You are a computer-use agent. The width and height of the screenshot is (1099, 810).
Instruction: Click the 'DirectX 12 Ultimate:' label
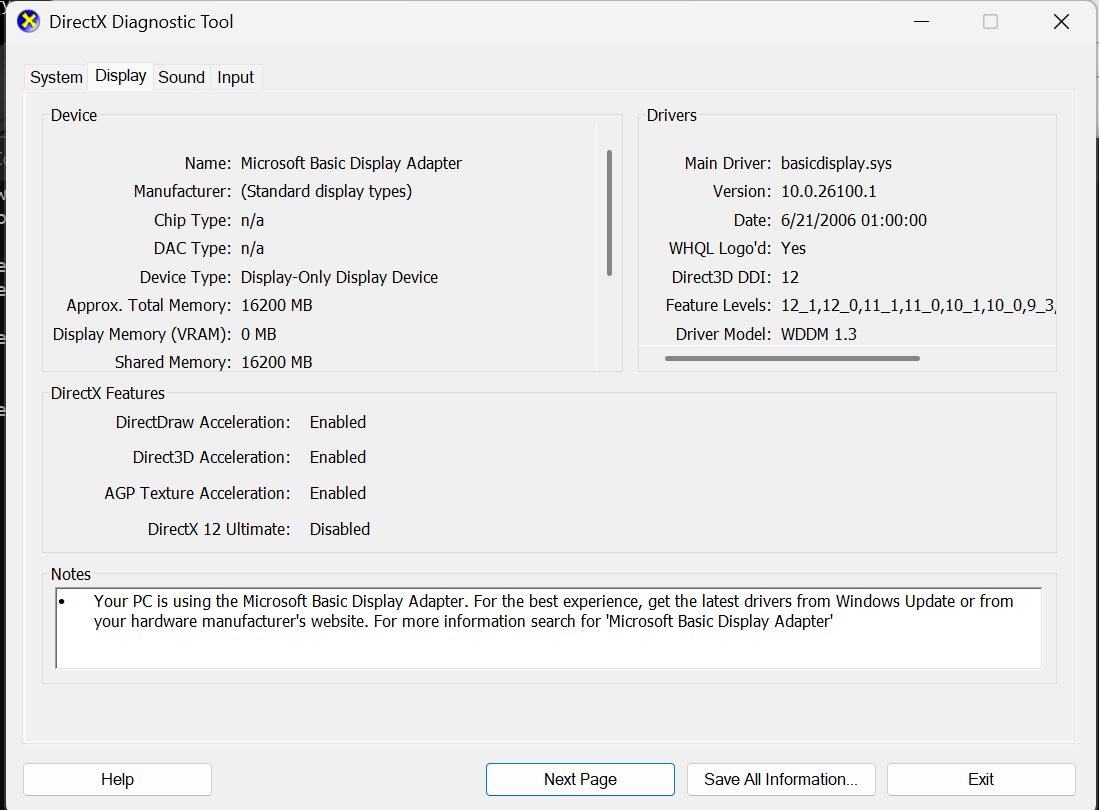coord(219,529)
